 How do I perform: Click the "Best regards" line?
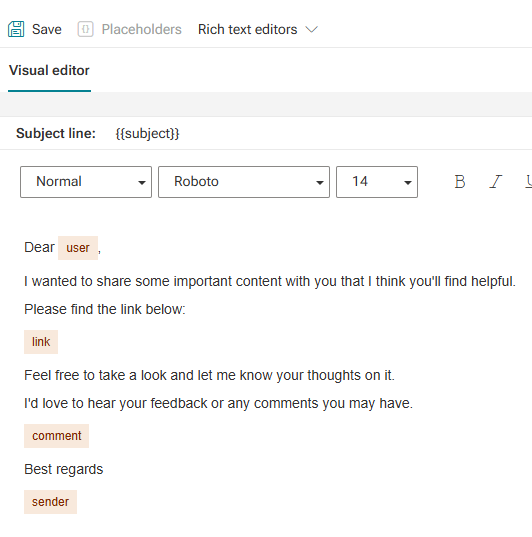point(64,469)
